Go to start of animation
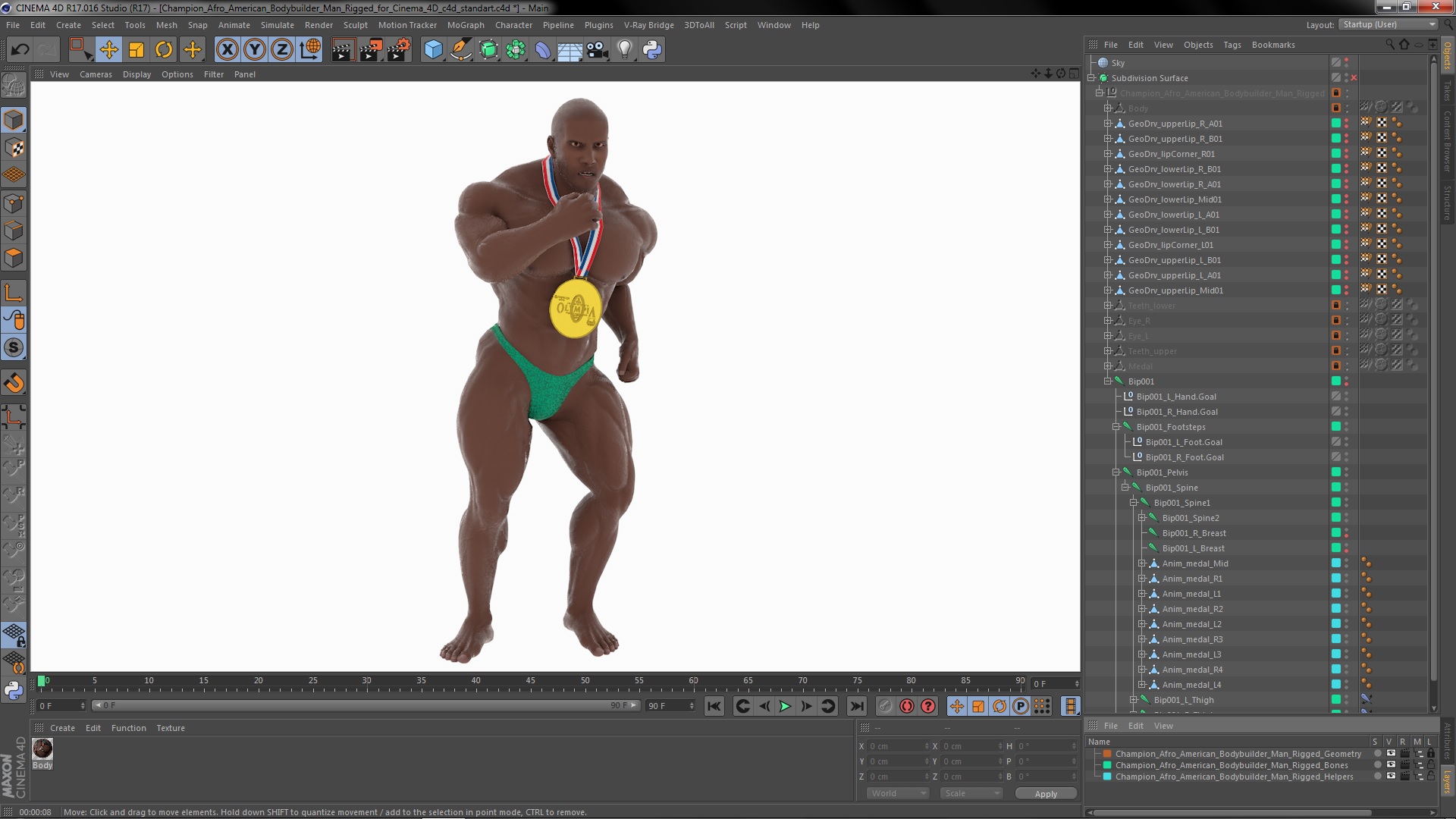This screenshot has width=1456, height=819. point(714,706)
